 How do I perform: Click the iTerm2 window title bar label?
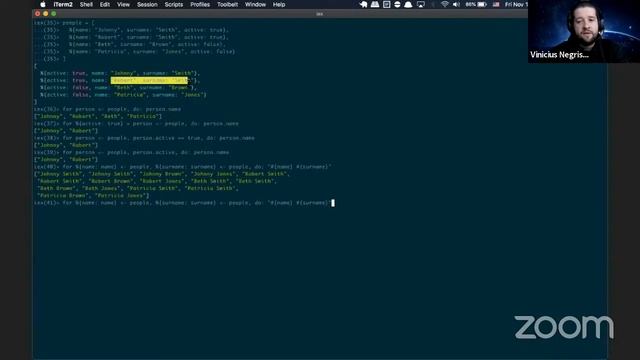[x=320, y=14]
